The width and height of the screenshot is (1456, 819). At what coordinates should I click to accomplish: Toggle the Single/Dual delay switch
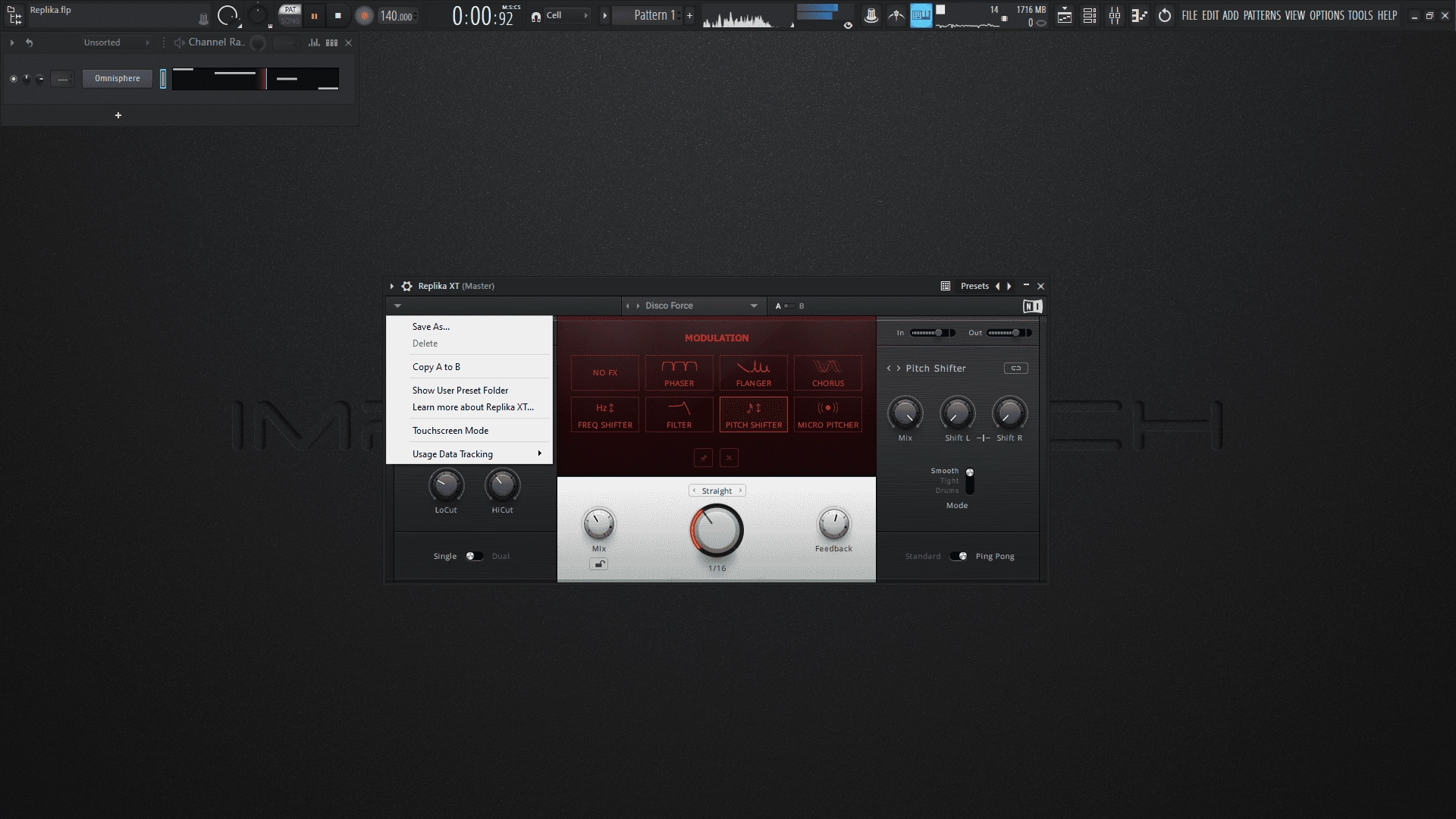pos(475,556)
